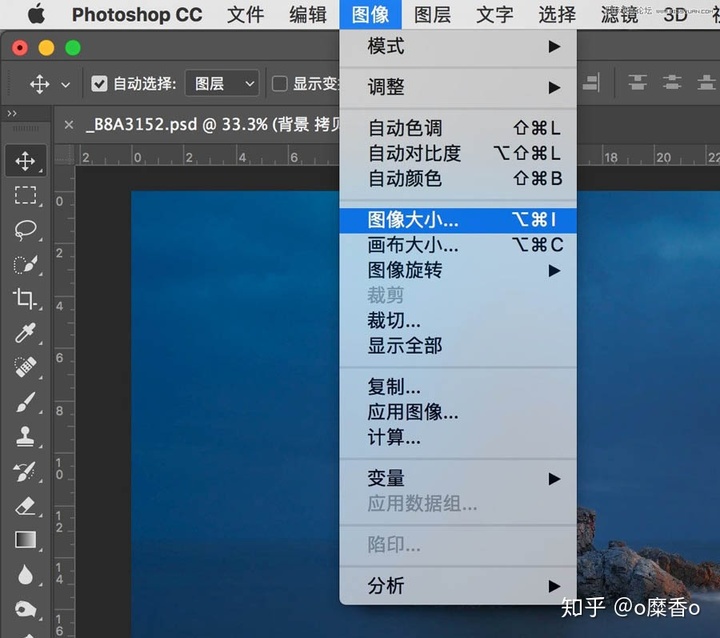Open the Photoshop CC application menu

pyautogui.click(x=137, y=15)
